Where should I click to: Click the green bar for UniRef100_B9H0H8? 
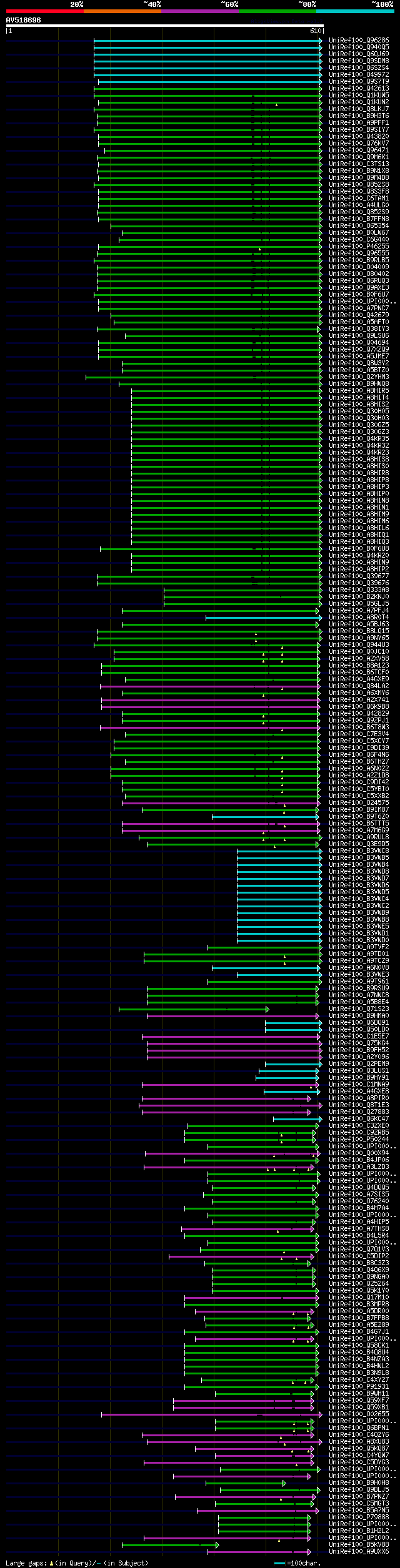245,1483
